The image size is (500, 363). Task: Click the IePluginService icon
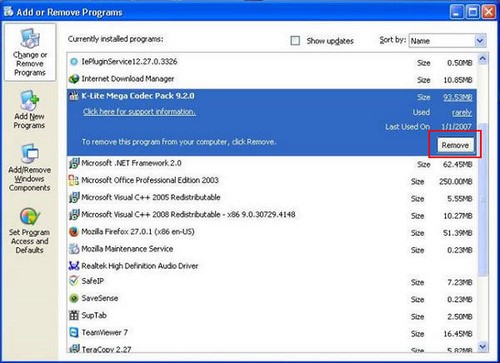tap(74, 62)
